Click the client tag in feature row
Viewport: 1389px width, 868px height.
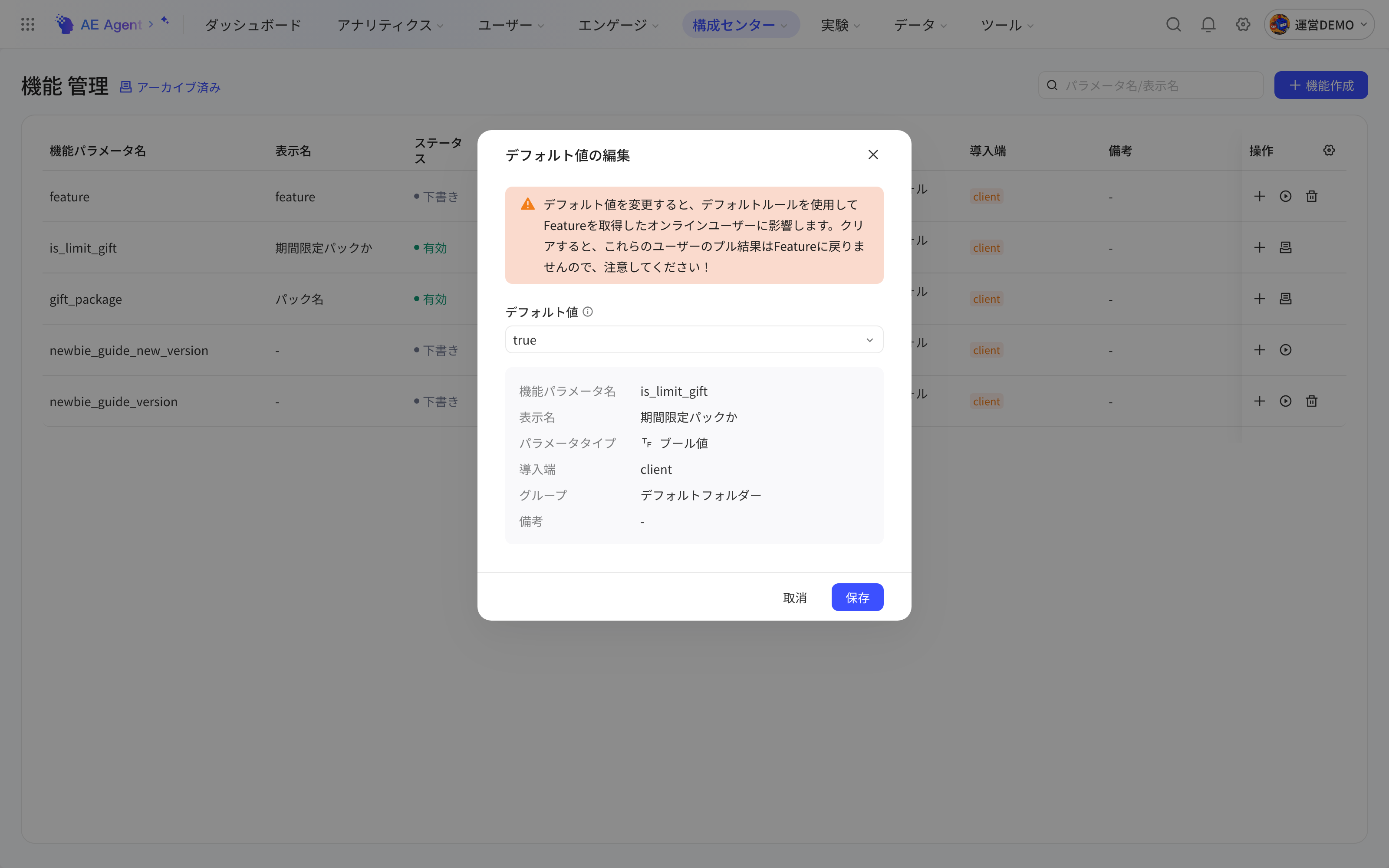point(986,196)
